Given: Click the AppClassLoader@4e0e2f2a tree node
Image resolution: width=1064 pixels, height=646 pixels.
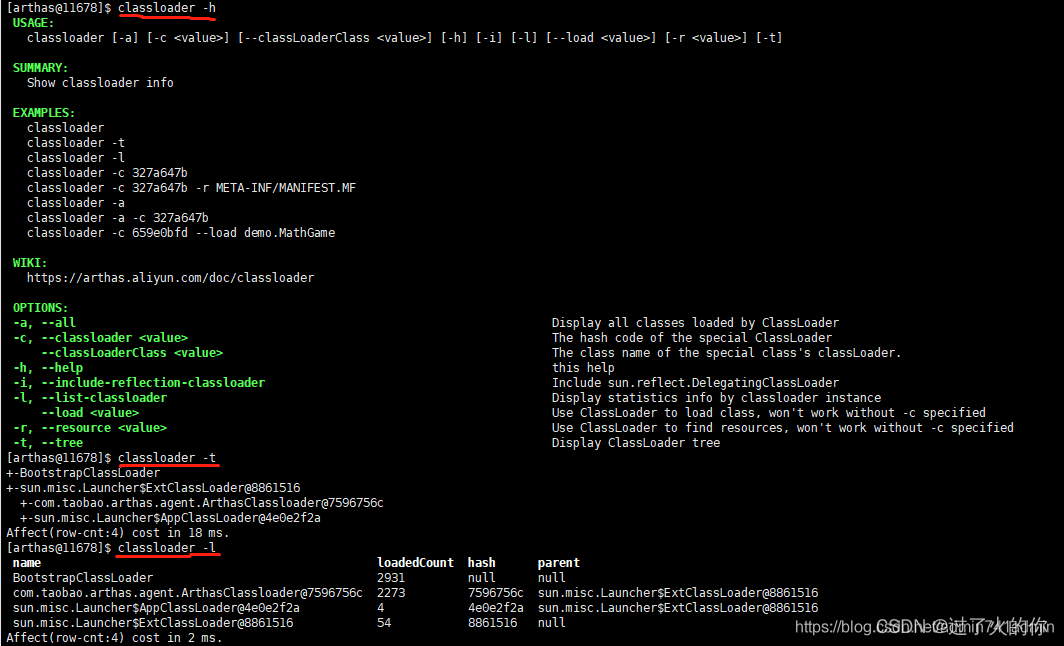Looking at the screenshot, I should 177,518.
